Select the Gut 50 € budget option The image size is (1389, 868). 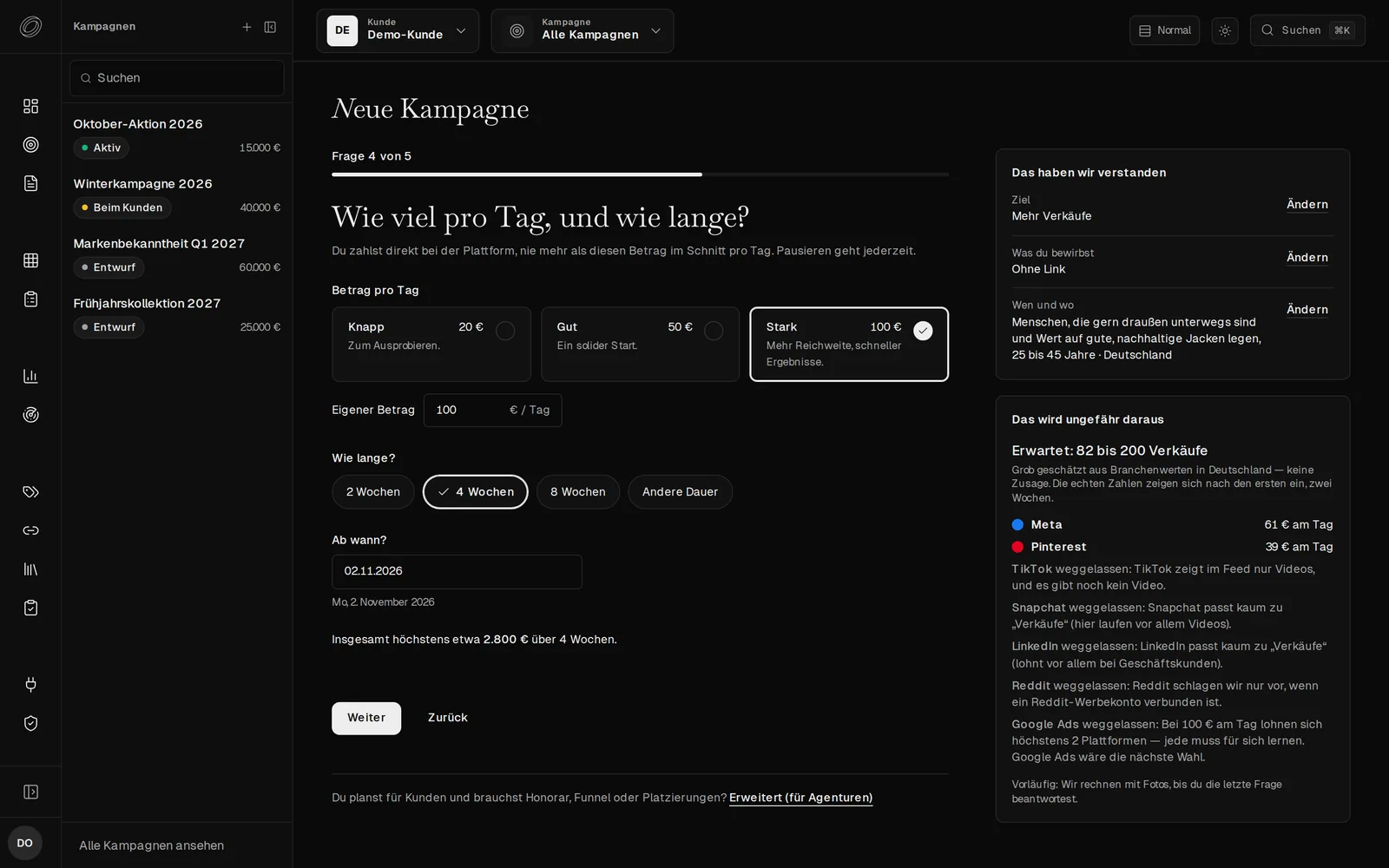(640, 345)
